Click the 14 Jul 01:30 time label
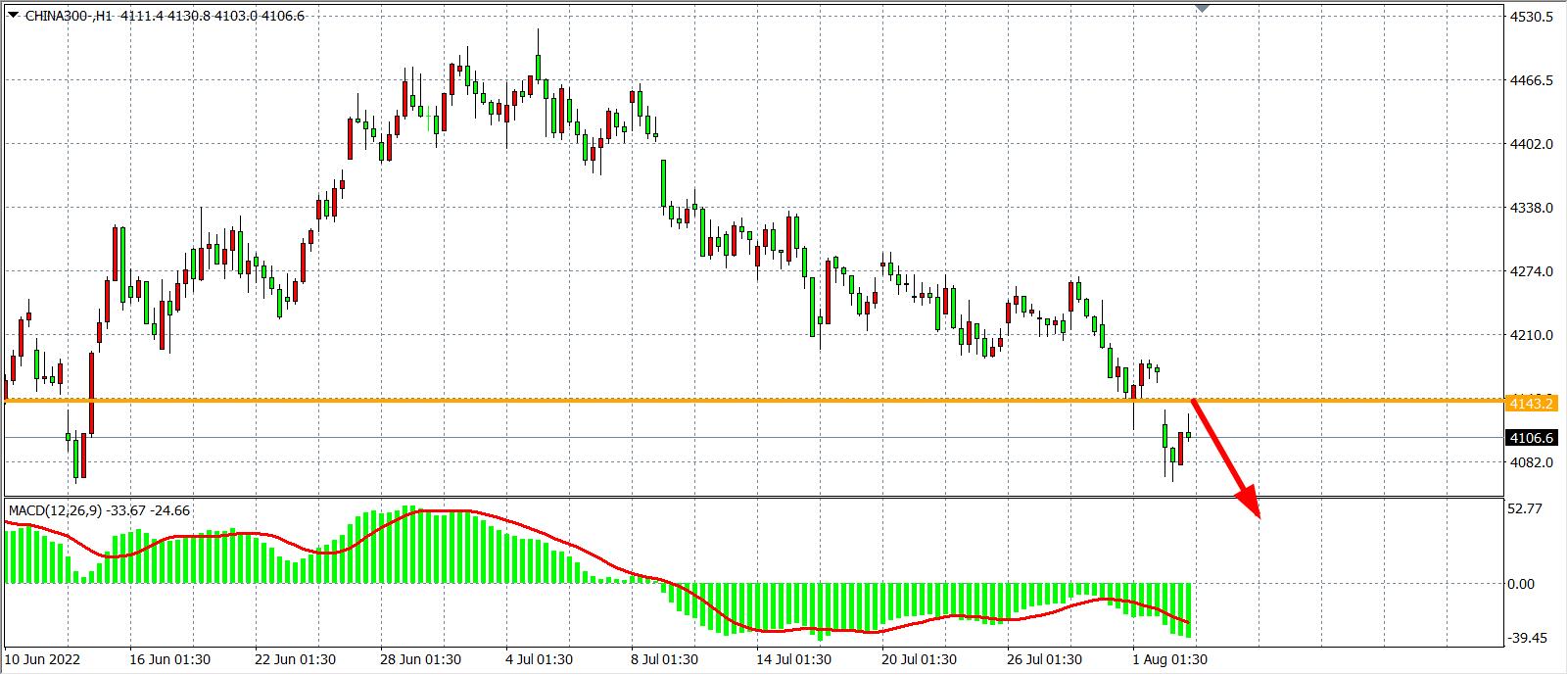Viewport: 1568px width, 675px height. pyautogui.click(x=794, y=659)
